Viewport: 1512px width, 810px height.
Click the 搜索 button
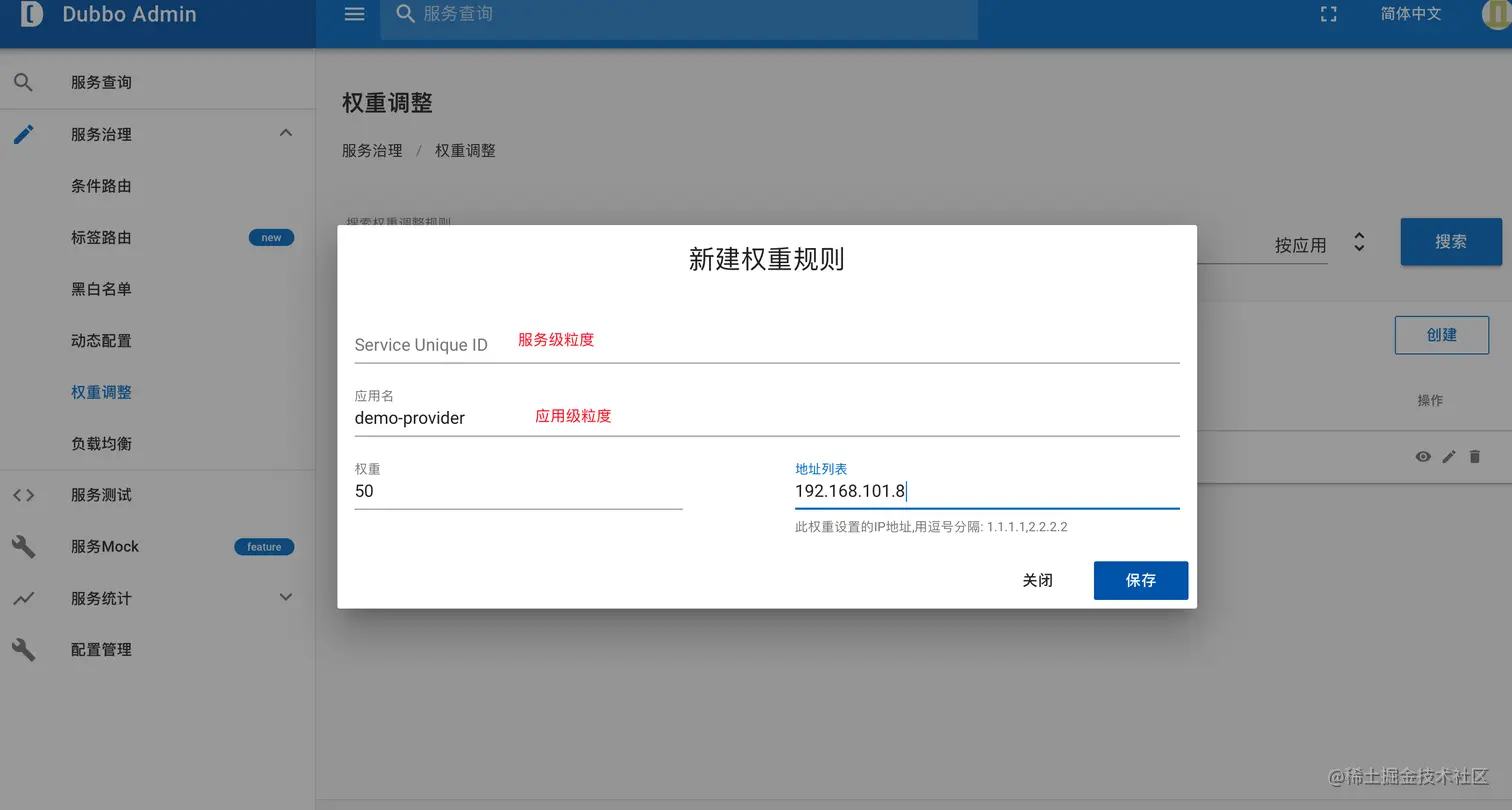[1451, 241]
